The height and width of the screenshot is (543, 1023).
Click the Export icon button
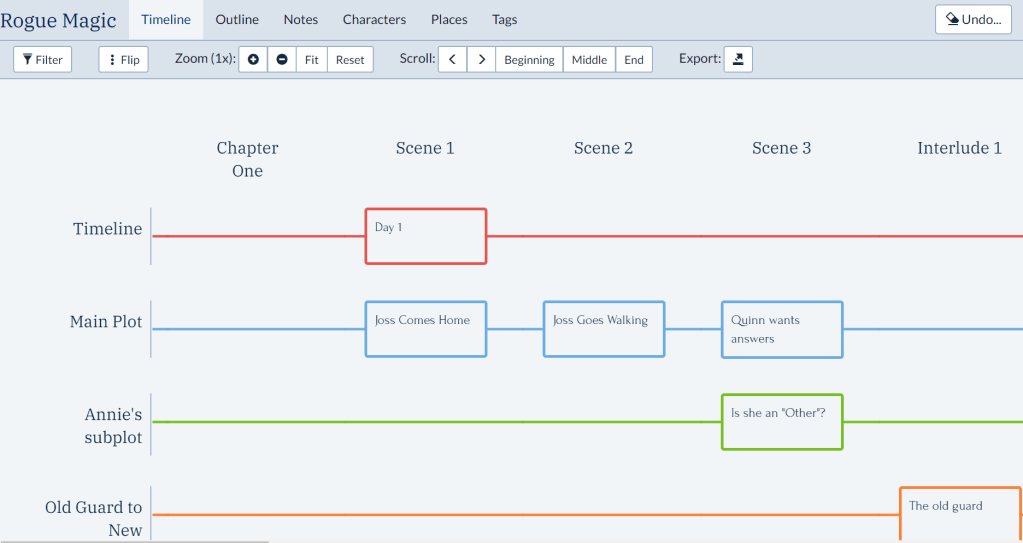[x=738, y=60]
